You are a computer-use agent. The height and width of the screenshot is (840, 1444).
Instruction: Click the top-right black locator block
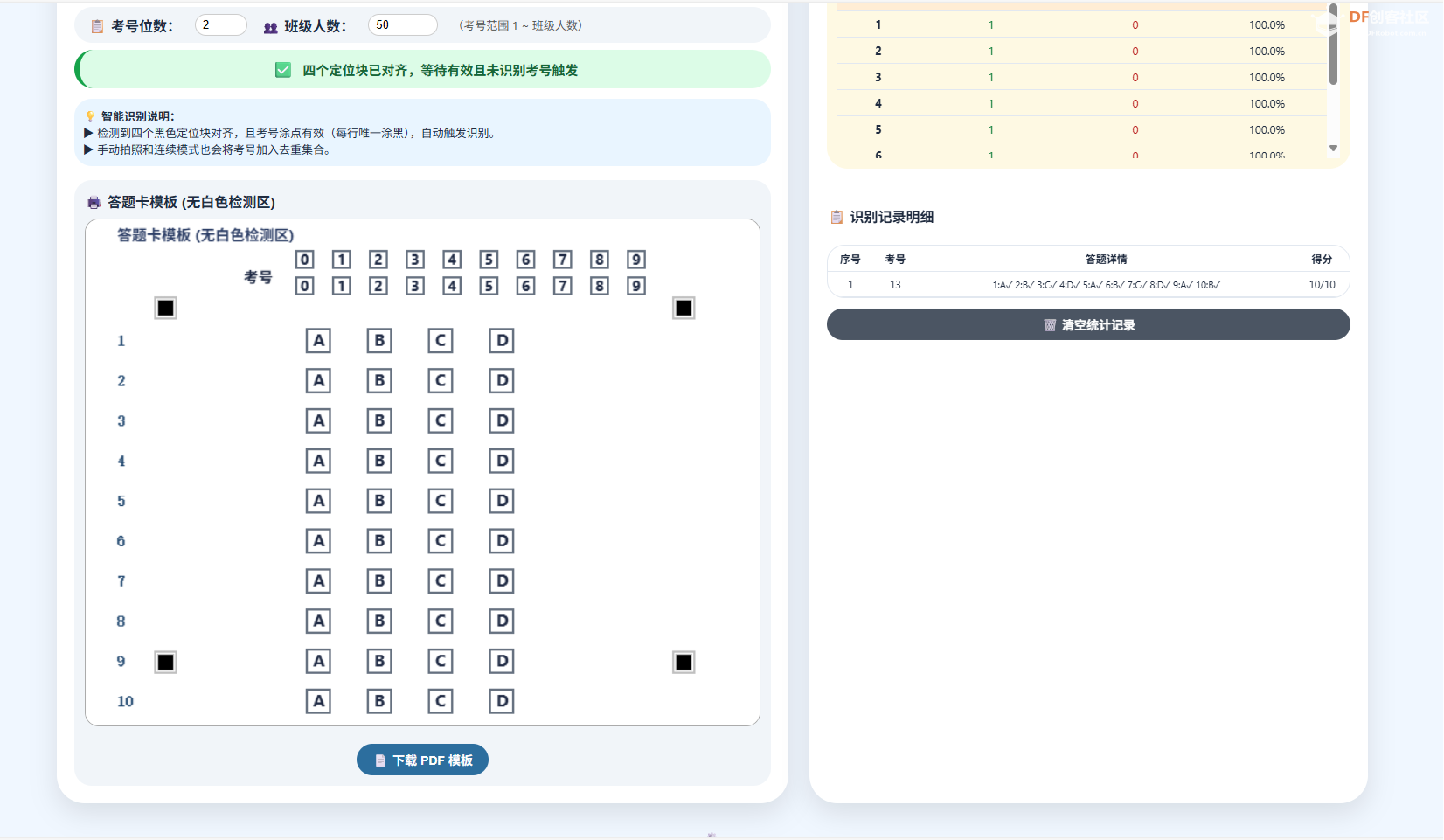pos(684,308)
